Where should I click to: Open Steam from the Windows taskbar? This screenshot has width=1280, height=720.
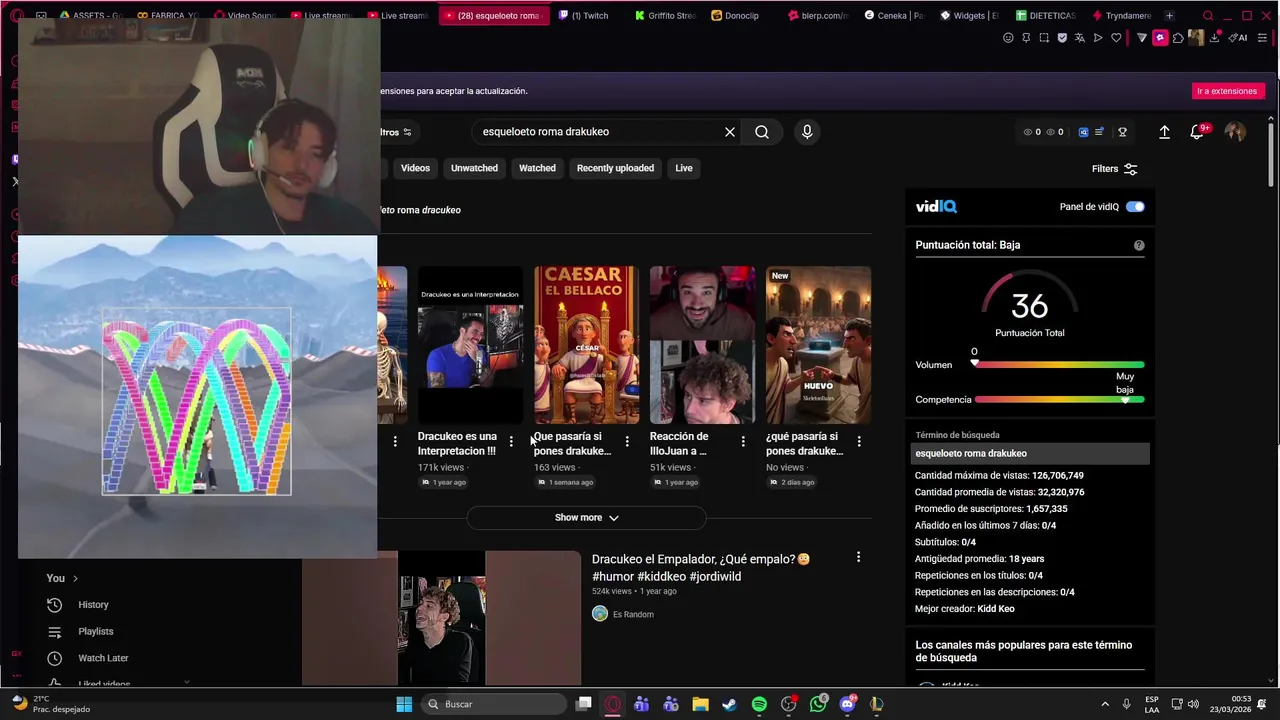pos(729,704)
